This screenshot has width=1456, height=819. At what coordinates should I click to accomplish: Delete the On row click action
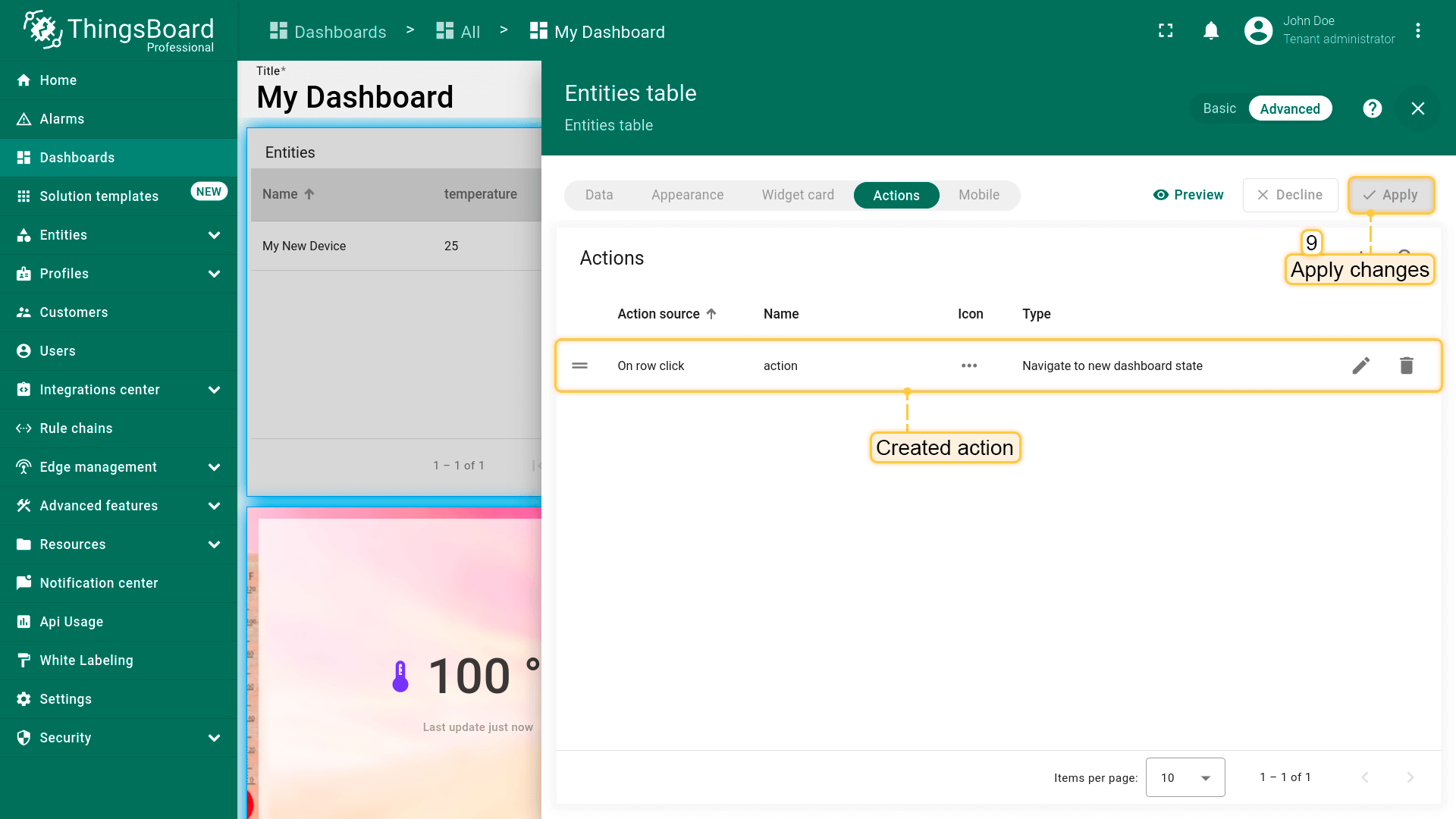pyautogui.click(x=1407, y=366)
